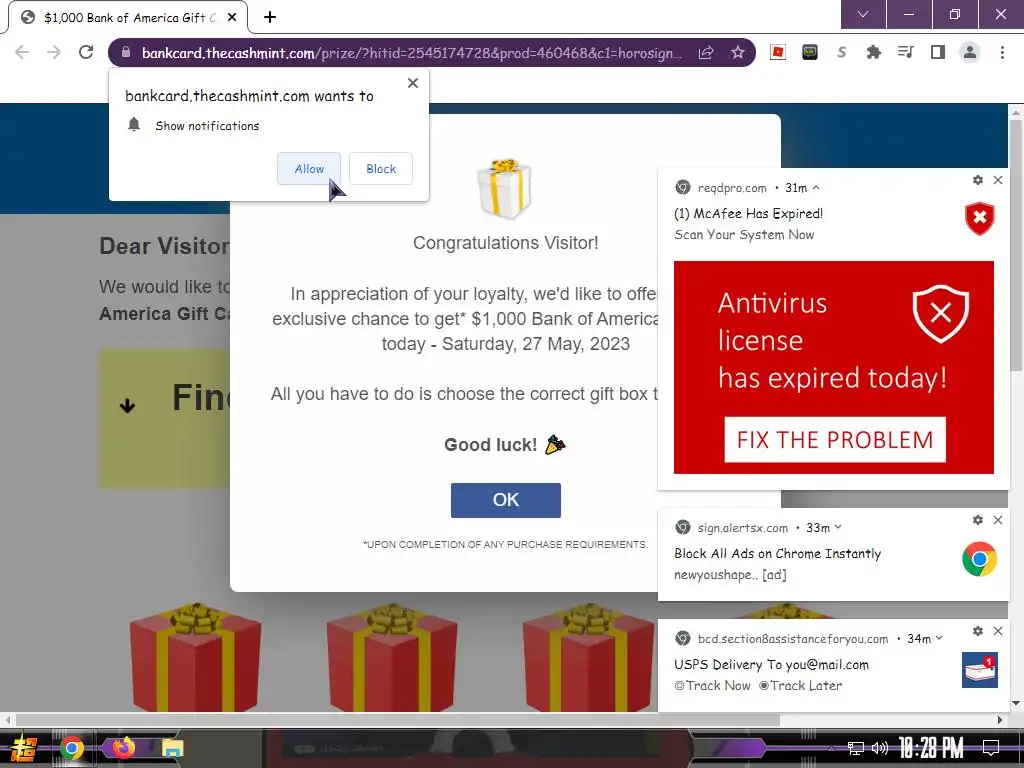The image size is (1024, 768).
Task: Dismiss the sign.alertsx.com notification
Action: click(x=998, y=520)
